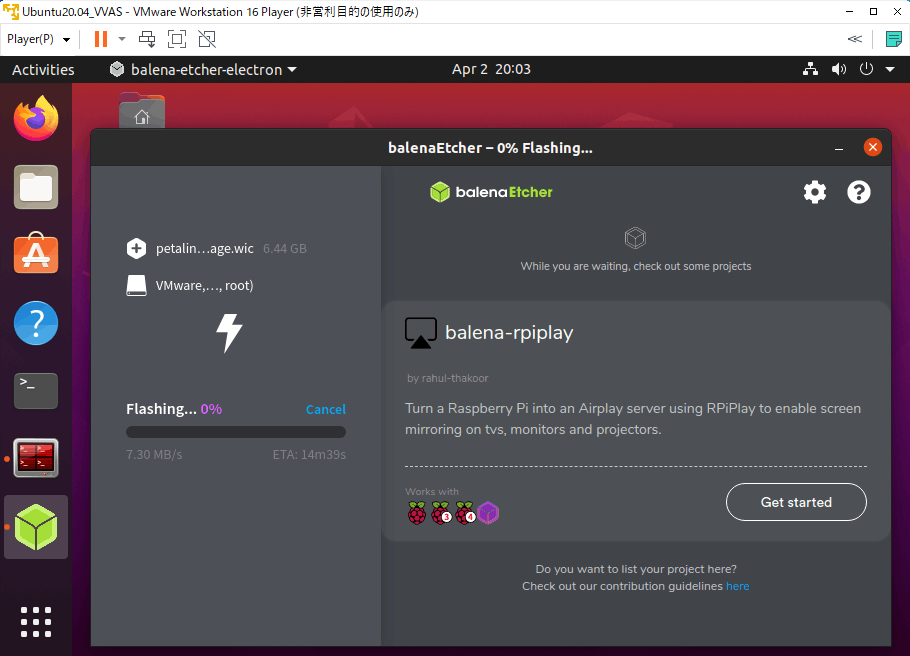Click the Raspberry Pi 4 icon
The height and width of the screenshot is (656, 910).
coord(465,513)
